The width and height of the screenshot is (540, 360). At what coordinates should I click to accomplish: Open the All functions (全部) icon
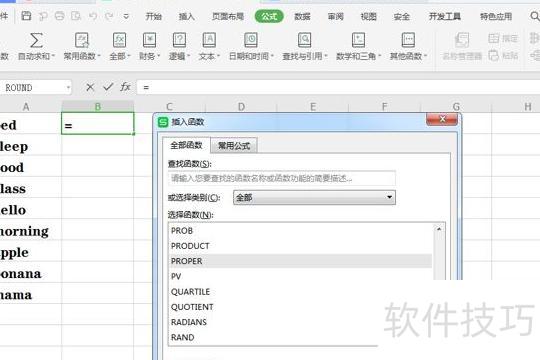(120, 40)
